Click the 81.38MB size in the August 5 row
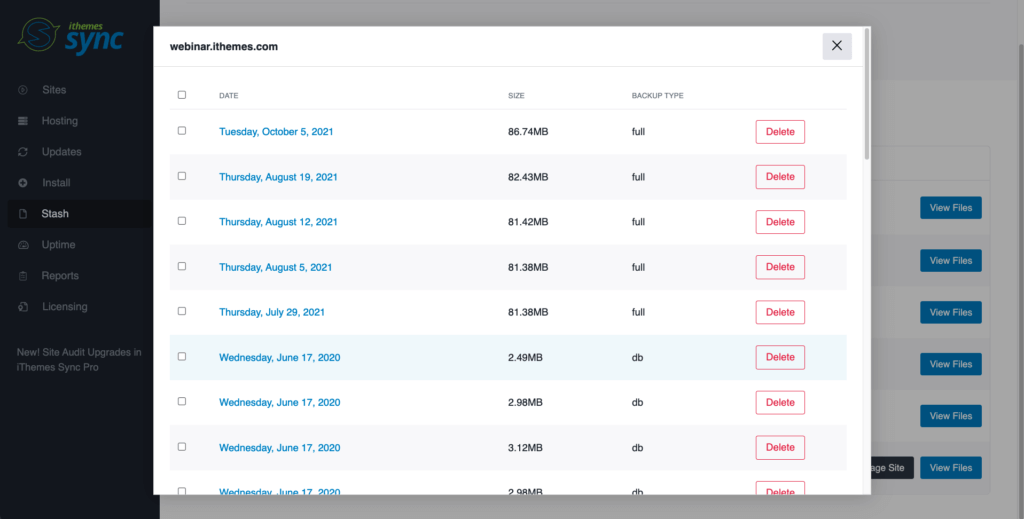The image size is (1024, 519). pyautogui.click(x=528, y=267)
